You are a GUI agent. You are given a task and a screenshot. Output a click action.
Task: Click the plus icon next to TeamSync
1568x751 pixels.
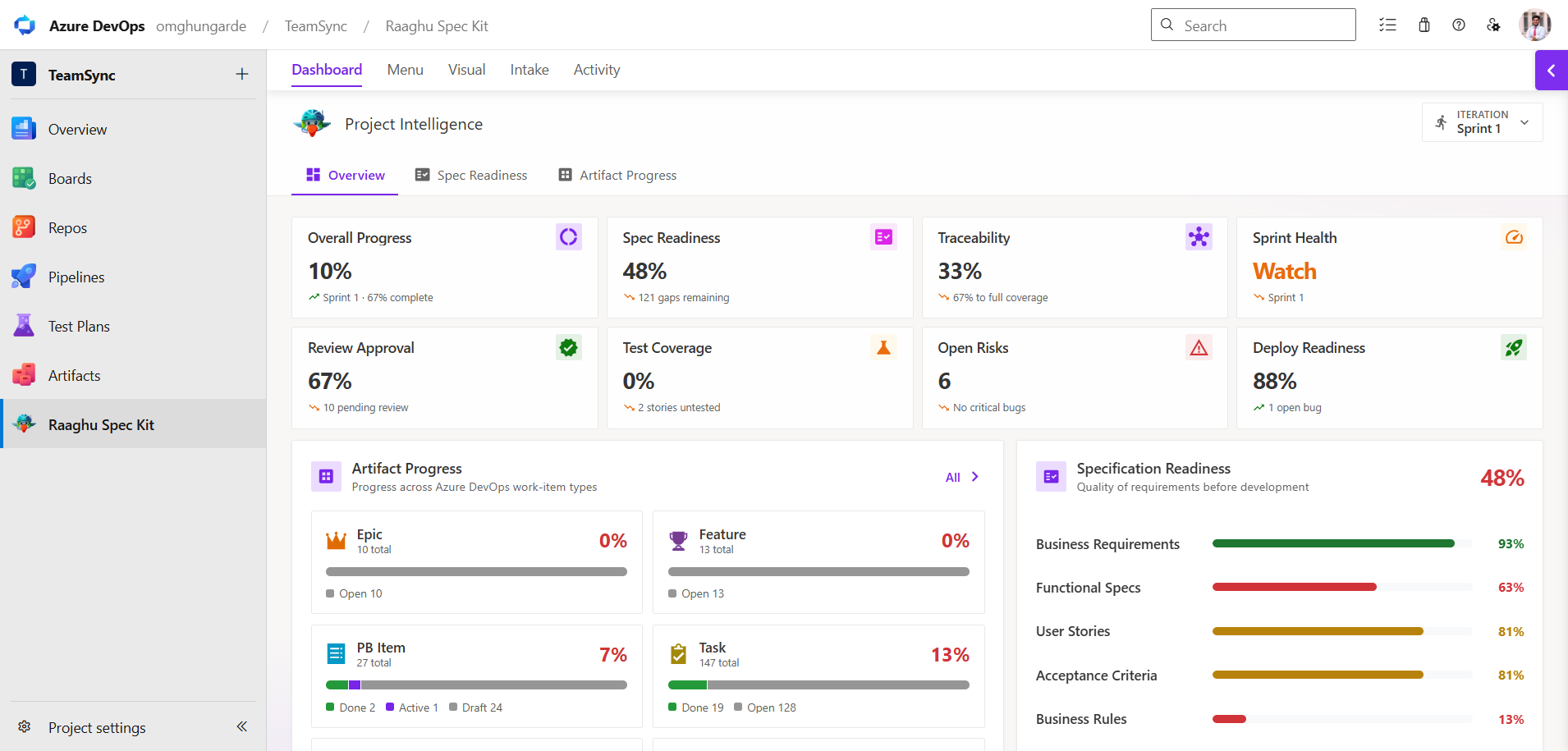(x=242, y=75)
